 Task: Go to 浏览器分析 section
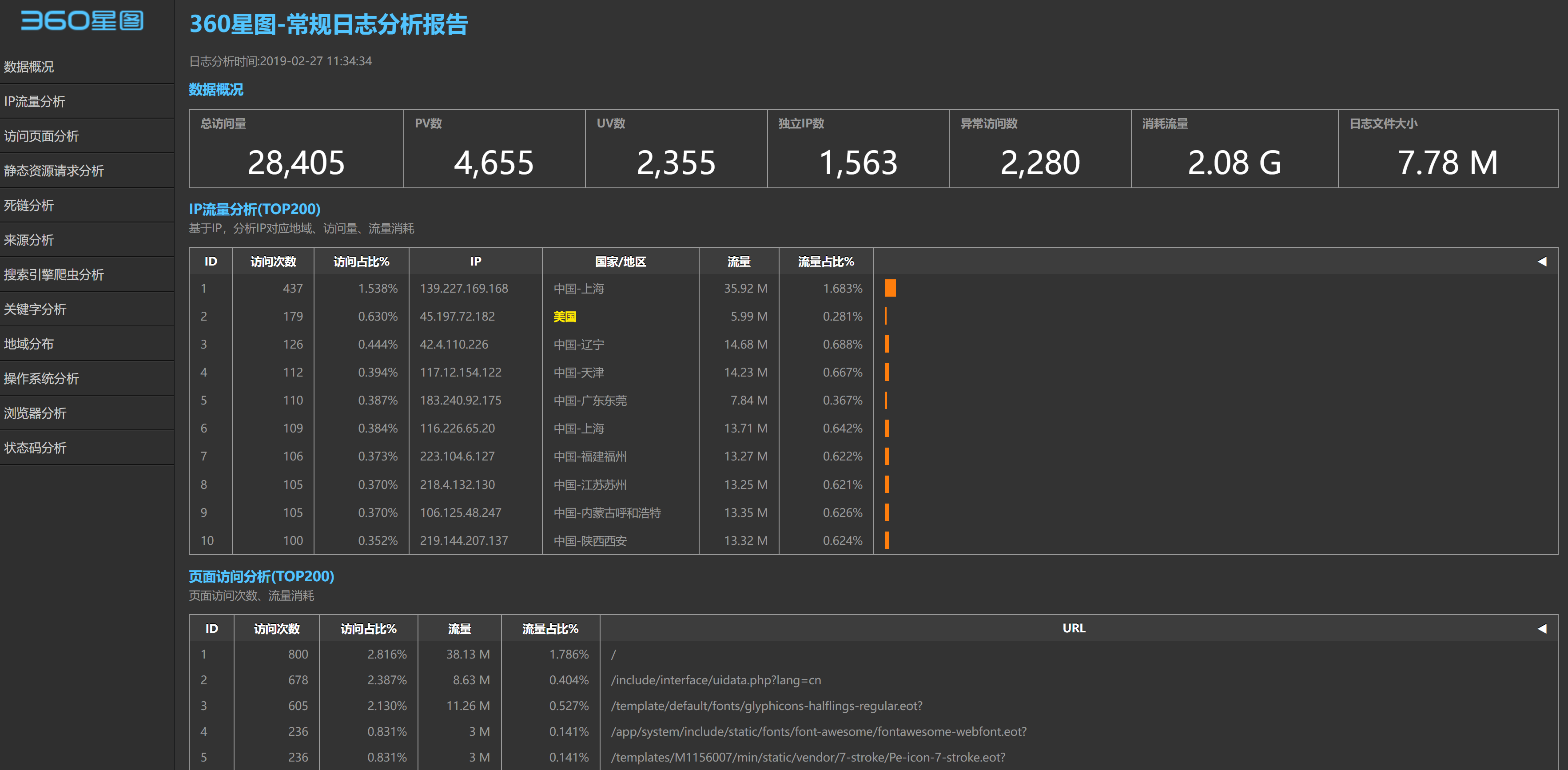[x=87, y=413]
